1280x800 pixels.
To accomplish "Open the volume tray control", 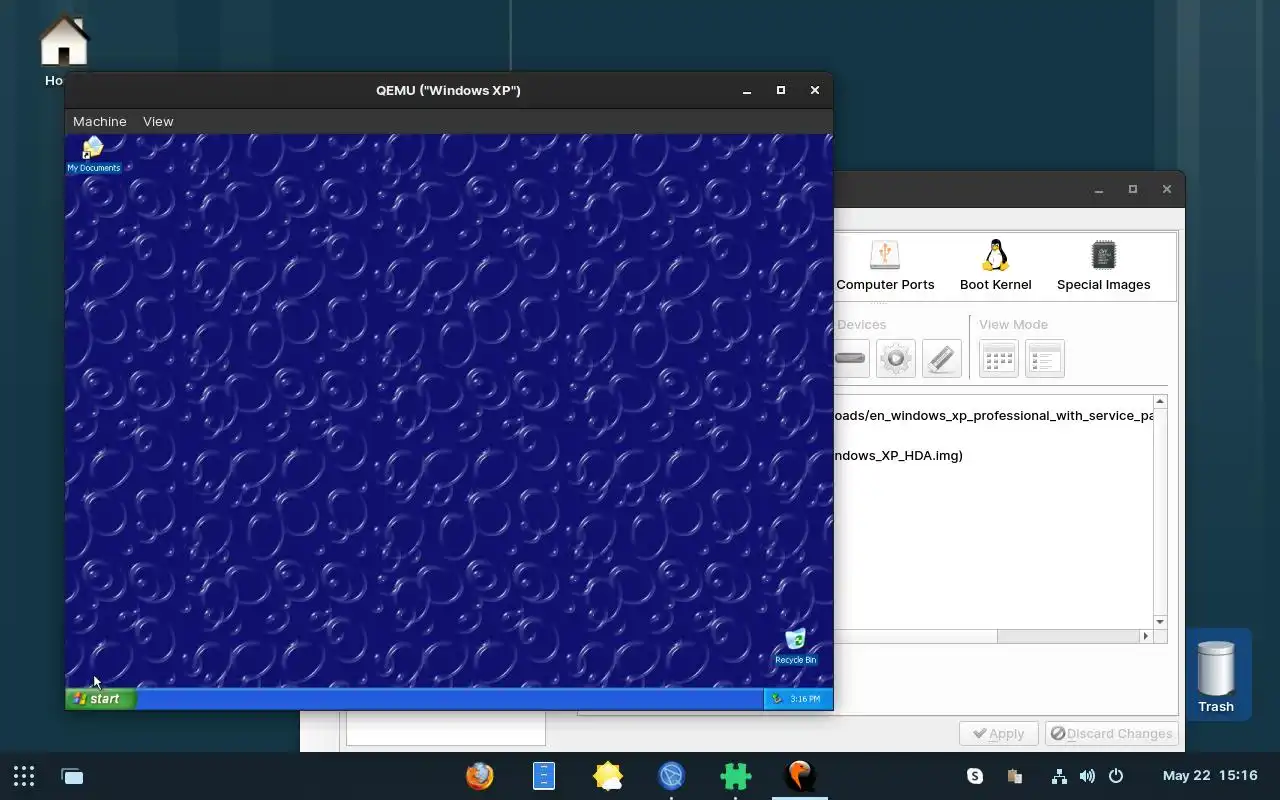I will (1087, 776).
